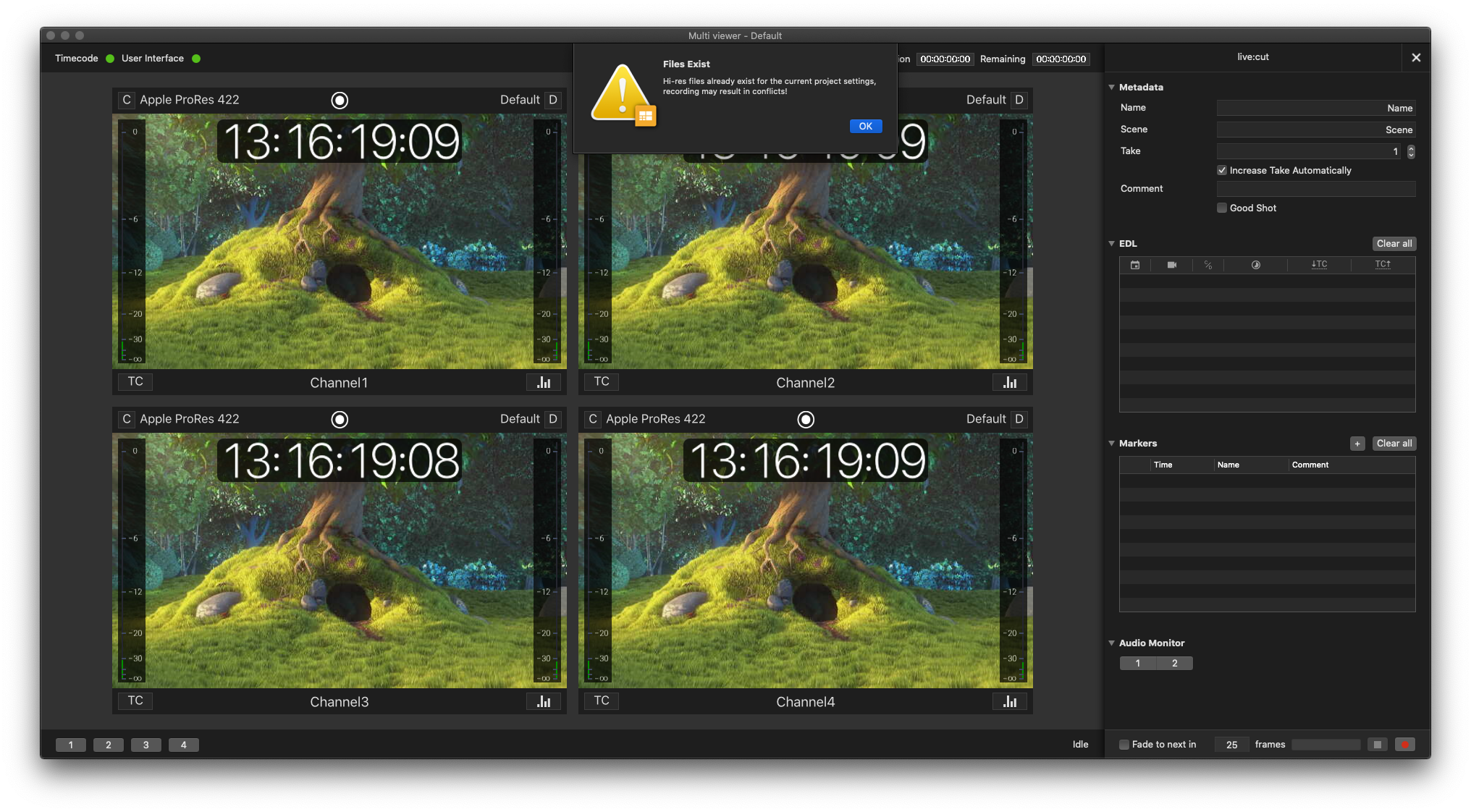1471x812 pixels.
Task: Open audio meter icon for Channel2
Action: (1010, 382)
